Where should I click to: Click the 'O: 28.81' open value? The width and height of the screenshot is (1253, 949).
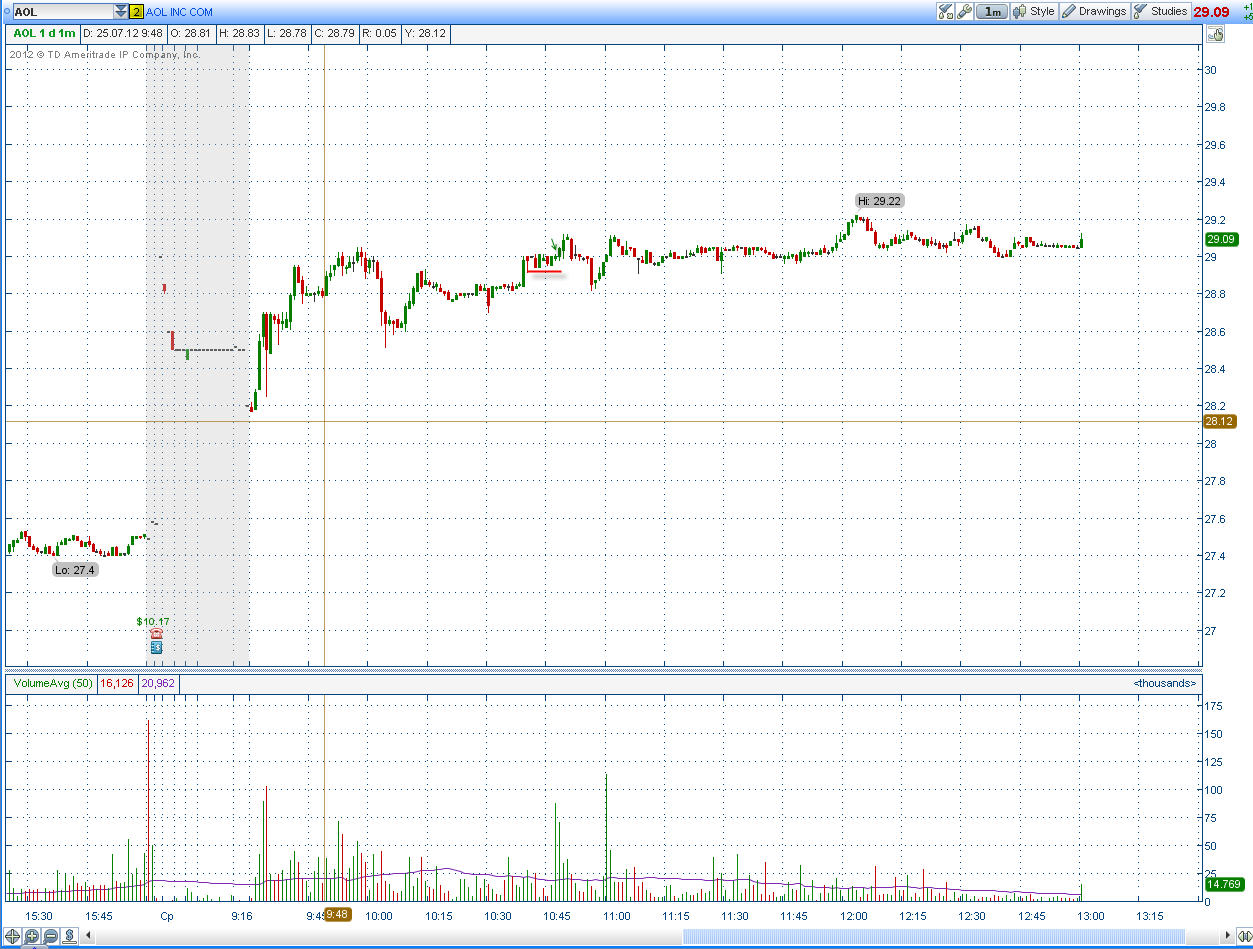[x=192, y=33]
